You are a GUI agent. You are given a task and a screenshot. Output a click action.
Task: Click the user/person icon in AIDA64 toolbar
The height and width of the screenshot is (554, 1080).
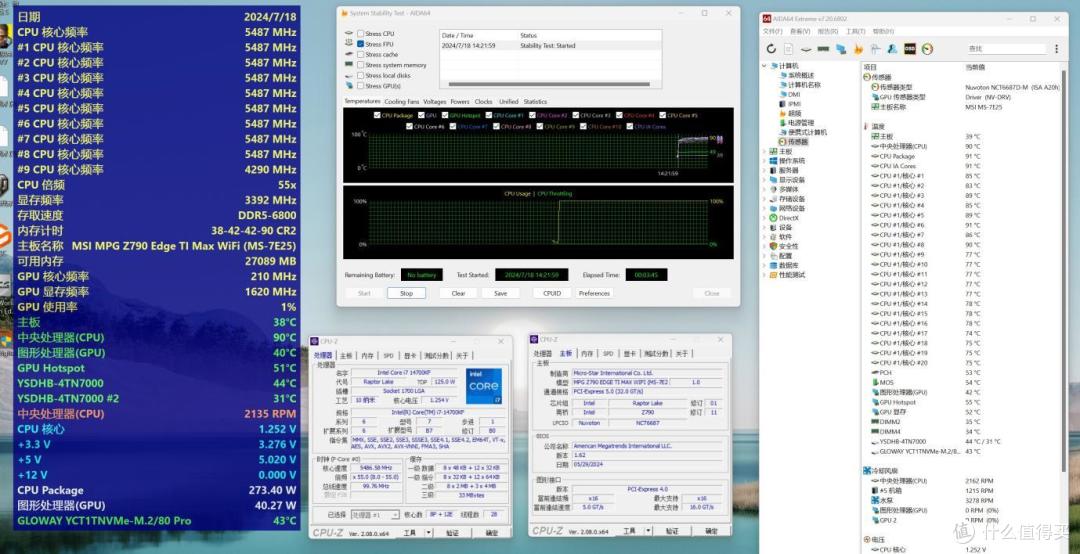892,49
